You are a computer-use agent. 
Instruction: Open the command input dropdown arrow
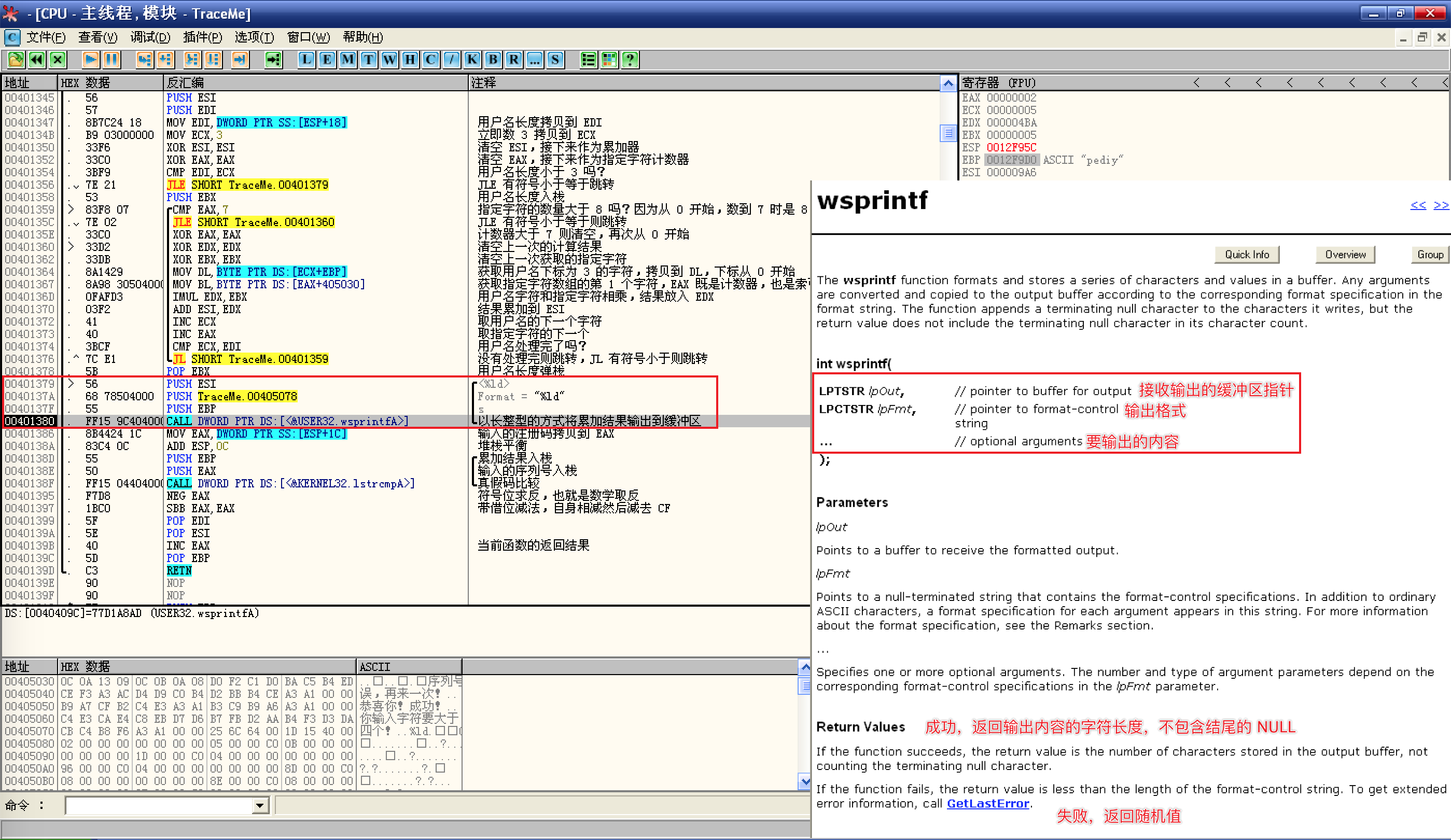click(260, 805)
